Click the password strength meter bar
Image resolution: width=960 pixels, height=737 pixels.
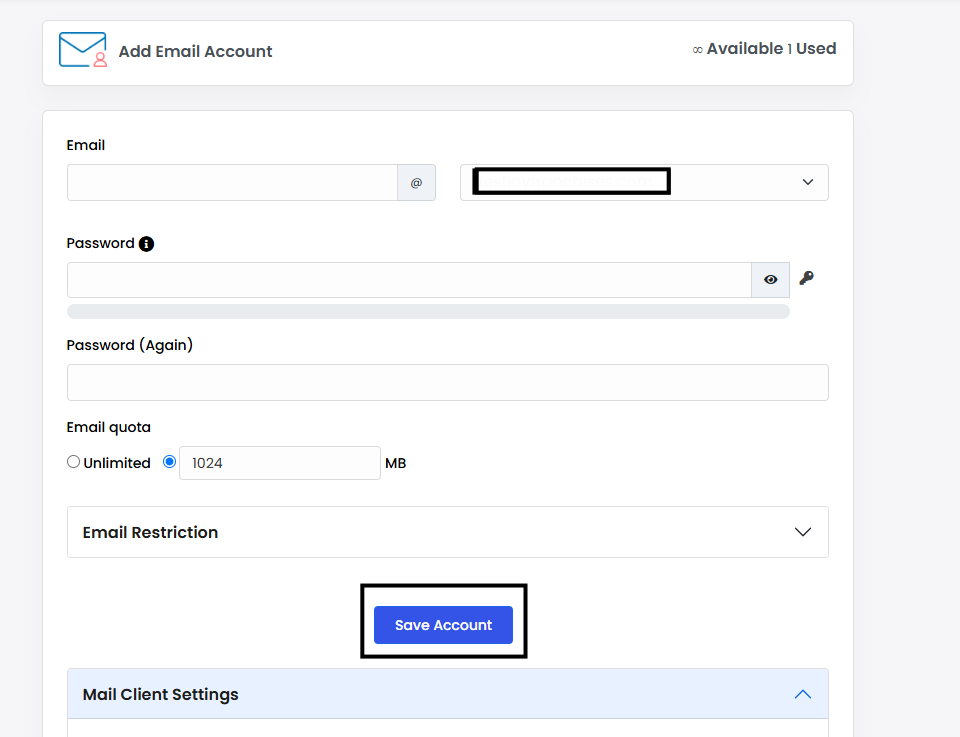(x=428, y=312)
